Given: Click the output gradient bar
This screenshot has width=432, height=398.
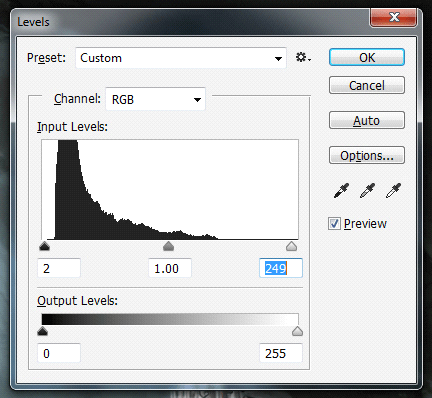Looking at the screenshot, I should [x=170, y=319].
